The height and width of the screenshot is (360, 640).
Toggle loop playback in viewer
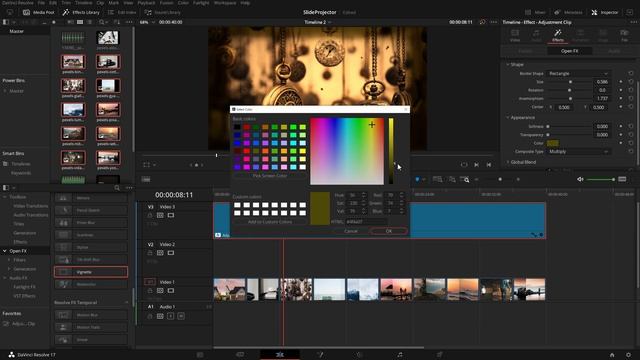pyautogui.click(x=464, y=164)
